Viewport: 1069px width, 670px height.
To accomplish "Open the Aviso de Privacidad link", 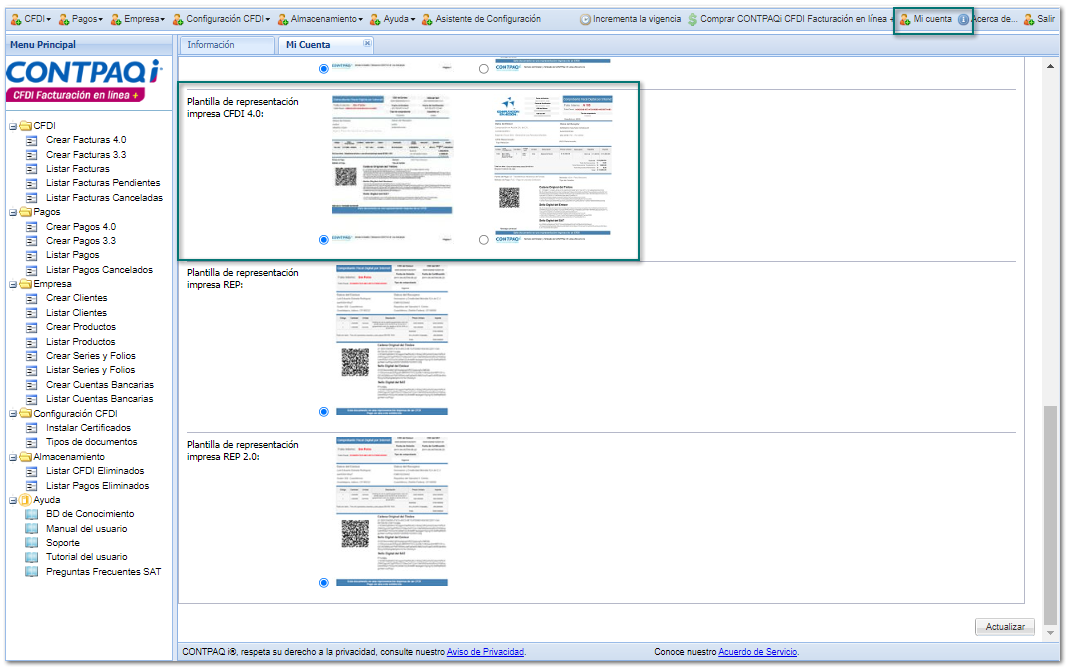I will tap(485, 652).
